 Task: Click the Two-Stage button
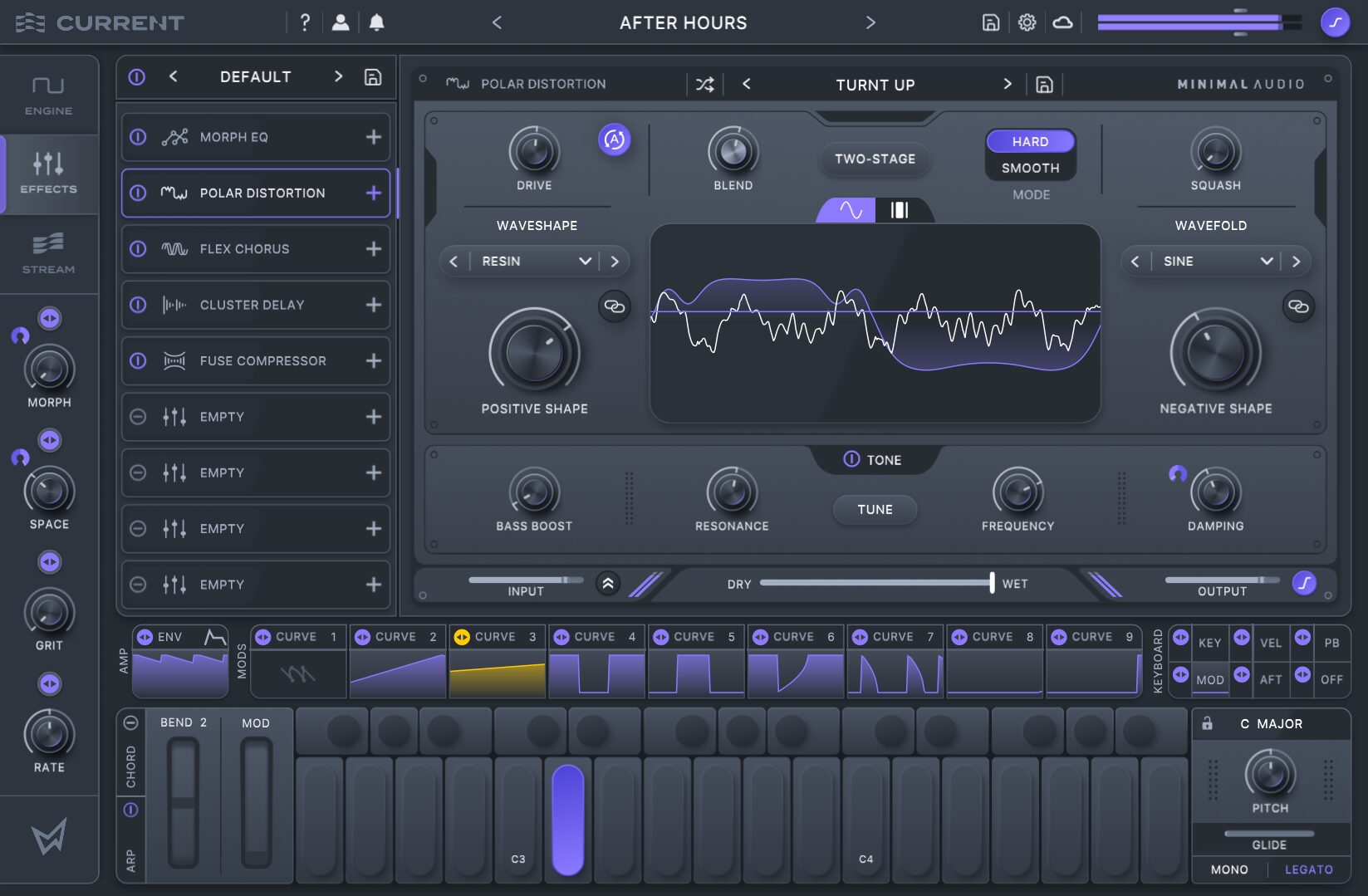tap(875, 159)
